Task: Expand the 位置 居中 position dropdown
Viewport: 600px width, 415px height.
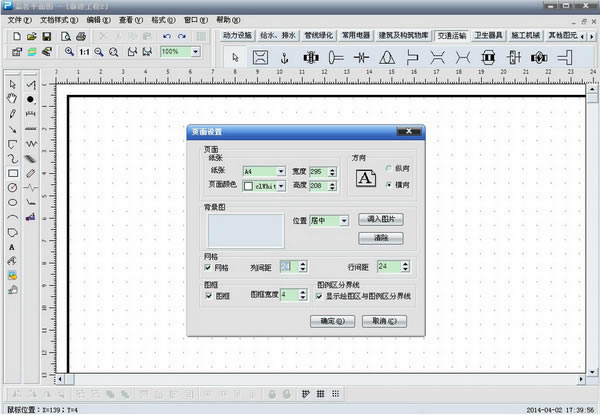Action: click(x=343, y=220)
